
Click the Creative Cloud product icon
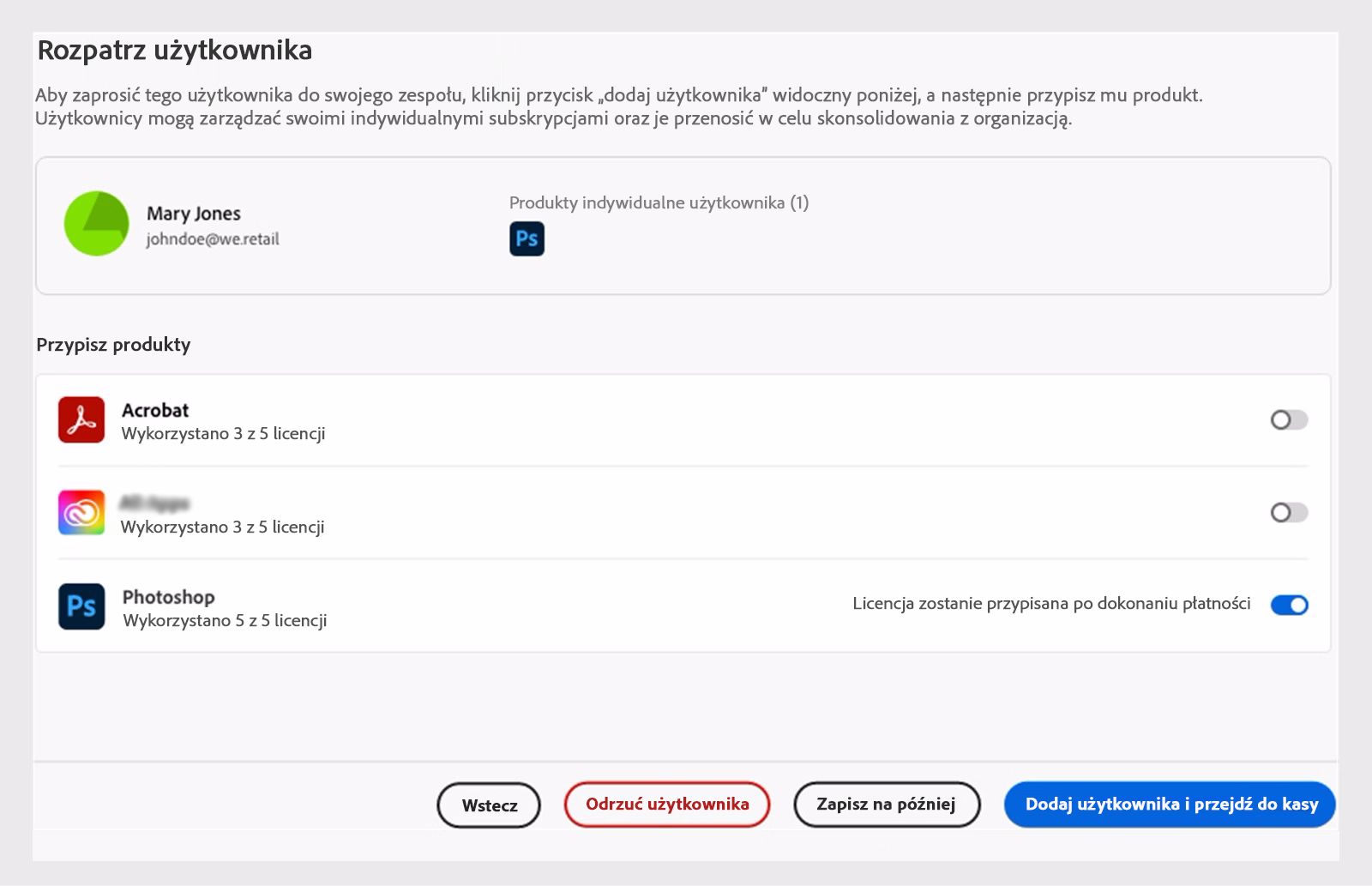[x=81, y=513]
